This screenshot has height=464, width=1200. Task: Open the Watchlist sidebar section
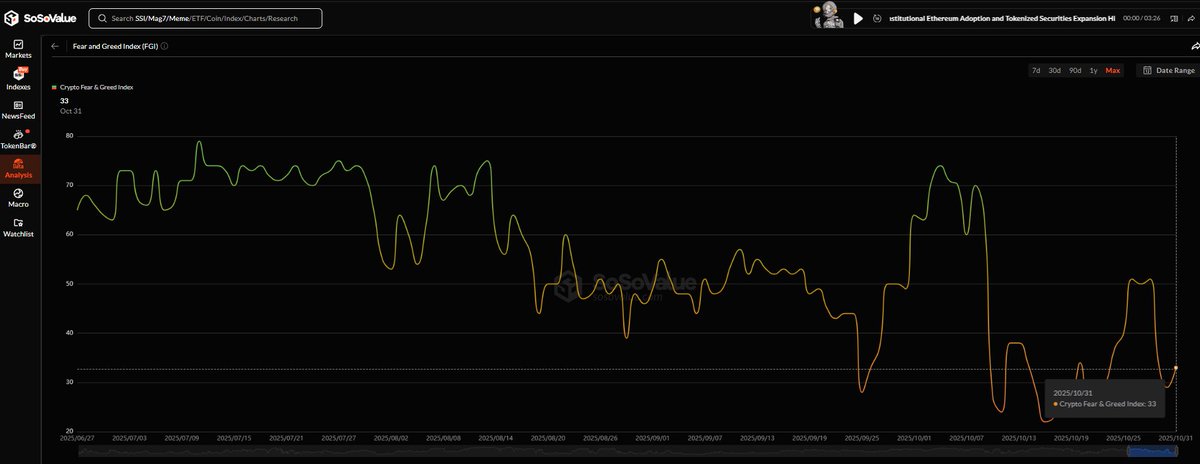[x=19, y=228]
